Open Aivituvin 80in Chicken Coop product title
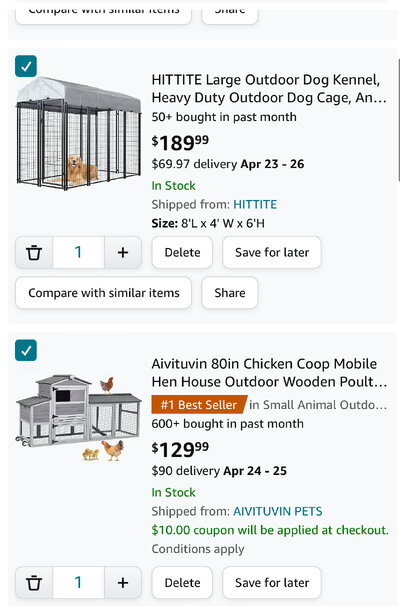The width and height of the screenshot is (400, 606). tap(269, 373)
